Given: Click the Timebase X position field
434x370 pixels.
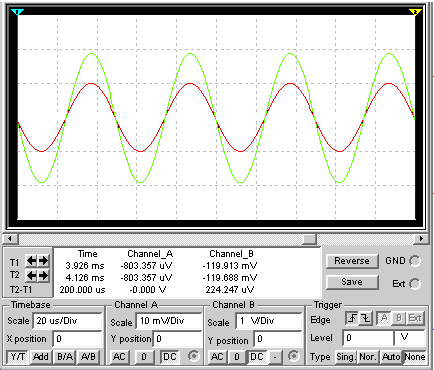Looking at the screenshot, I should (x=77, y=339).
